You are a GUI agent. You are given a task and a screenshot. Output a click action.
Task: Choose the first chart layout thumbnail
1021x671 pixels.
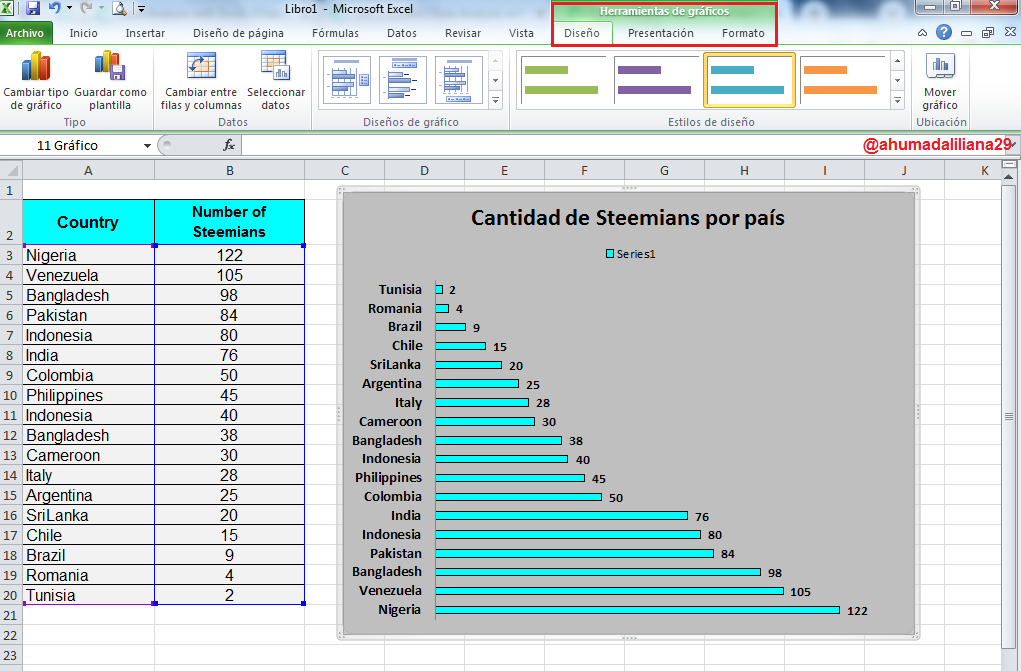tap(346, 80)
